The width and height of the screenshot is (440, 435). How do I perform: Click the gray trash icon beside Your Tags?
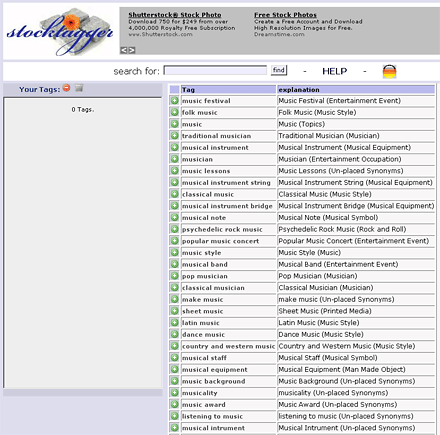pos(79,88)
